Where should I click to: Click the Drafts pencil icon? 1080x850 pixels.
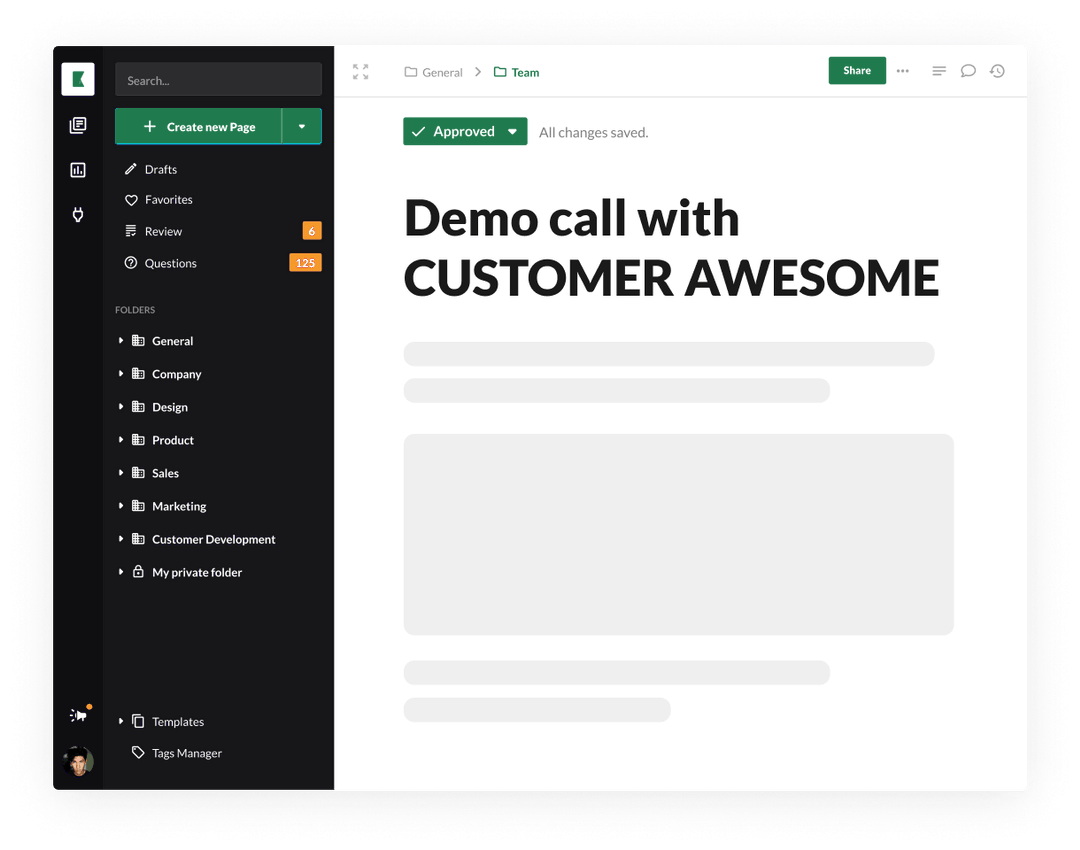pyautogui.click(x=131, y=169)
